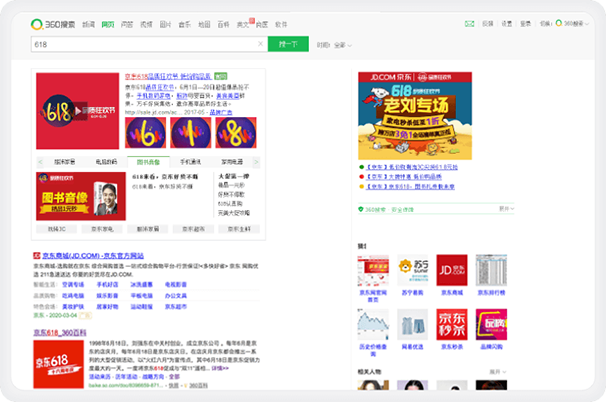606x402 pixels.
Task: Click the green 搜一下 search button
Action: pos(288,44)
